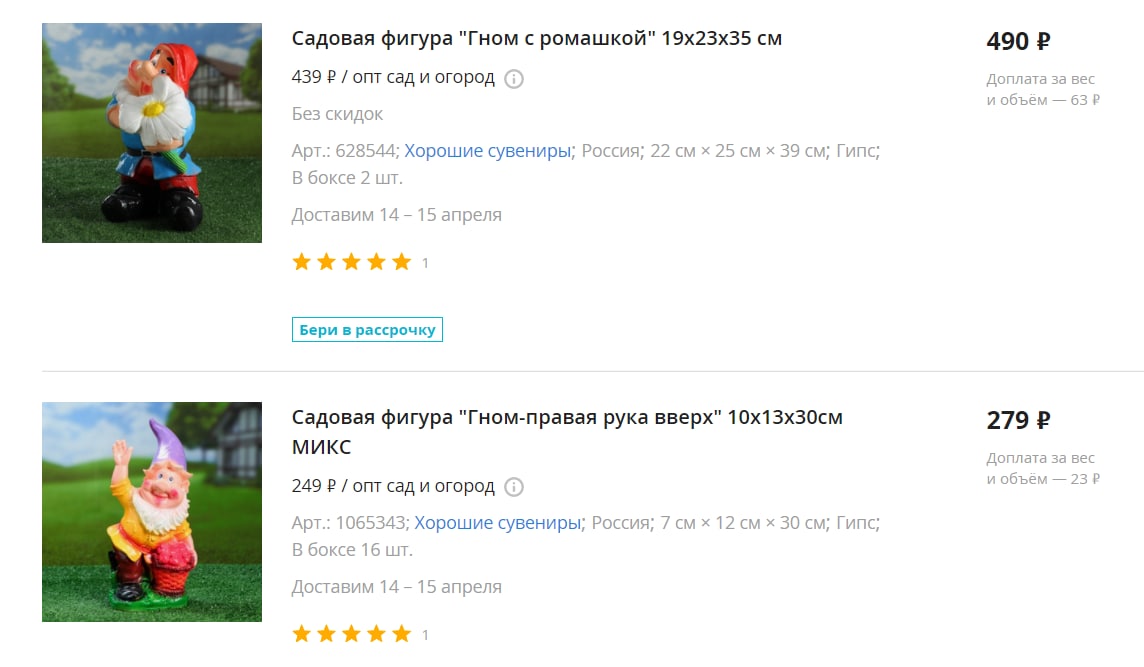
Task: Open product title "Гном с ромашкой" 19х23х35 см
Action: [536, 38]
